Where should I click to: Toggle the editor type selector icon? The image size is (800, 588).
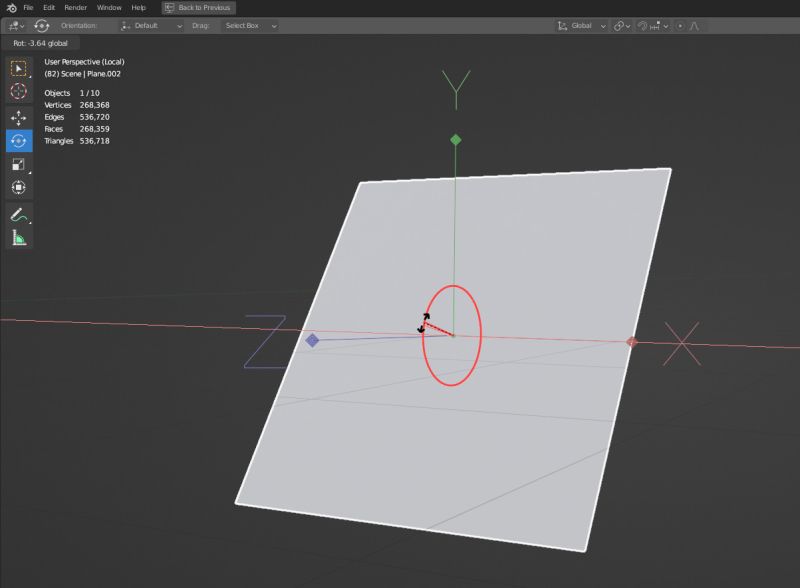click(x=12, y=26)
